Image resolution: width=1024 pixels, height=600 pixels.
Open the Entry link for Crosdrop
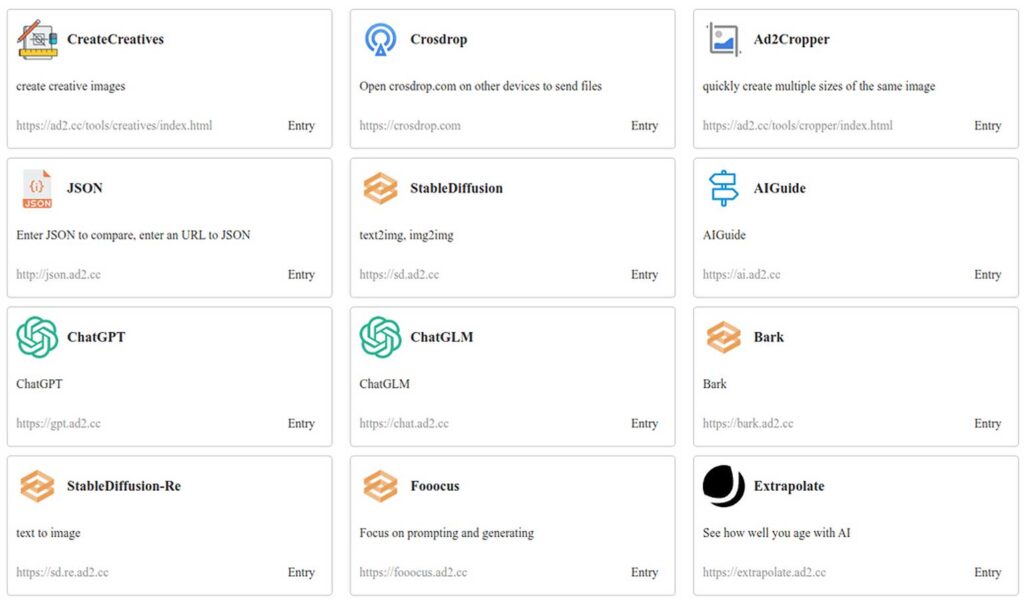click(644, 126)
